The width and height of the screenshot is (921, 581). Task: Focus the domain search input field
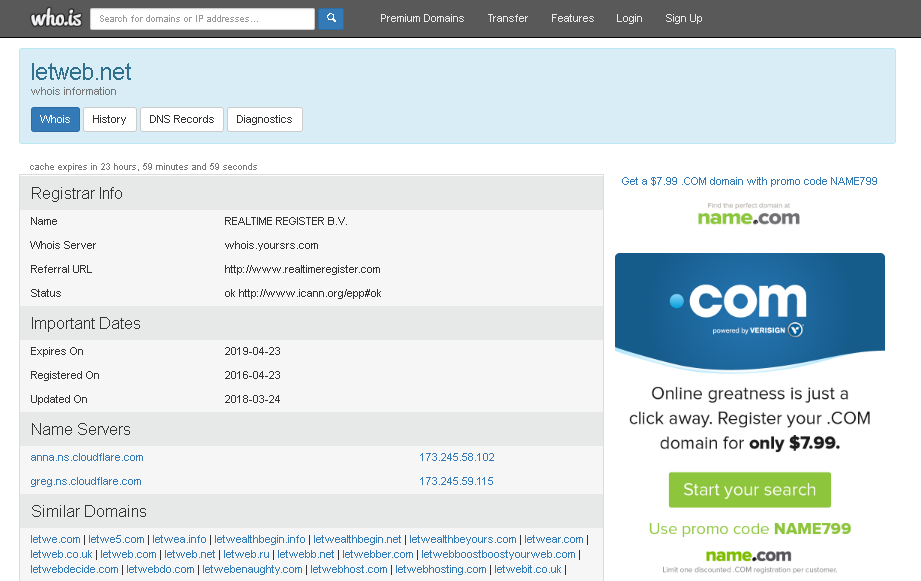coord(202,19)
